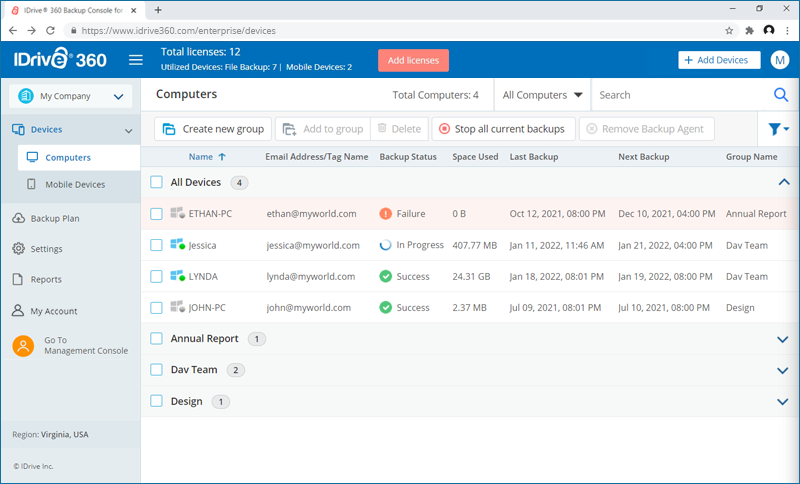Collapse the Devices sidebar section chevron
This screenshot has width=800, height=484.
coord(129,131)
